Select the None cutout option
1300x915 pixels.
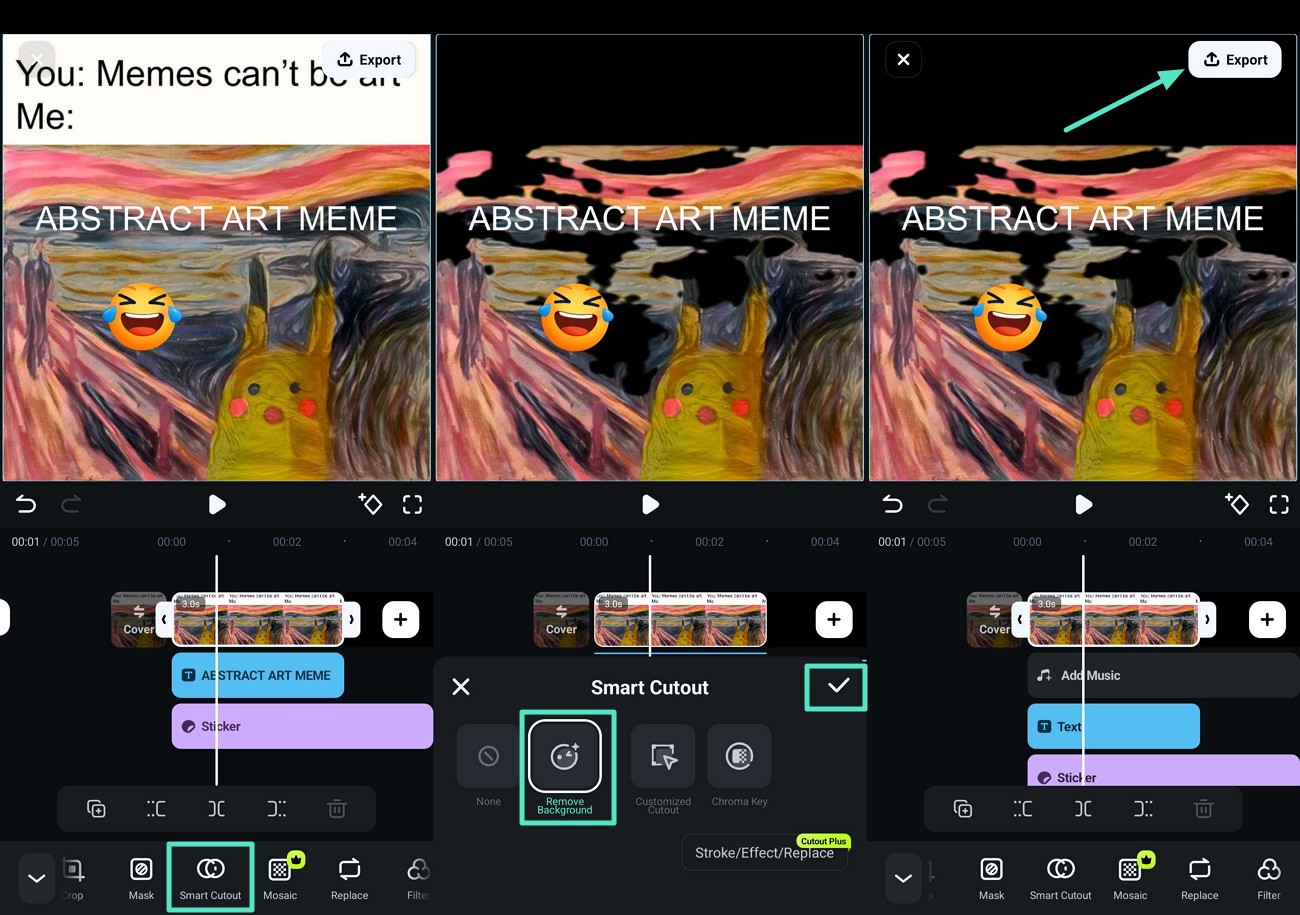(x=488, y=768)
